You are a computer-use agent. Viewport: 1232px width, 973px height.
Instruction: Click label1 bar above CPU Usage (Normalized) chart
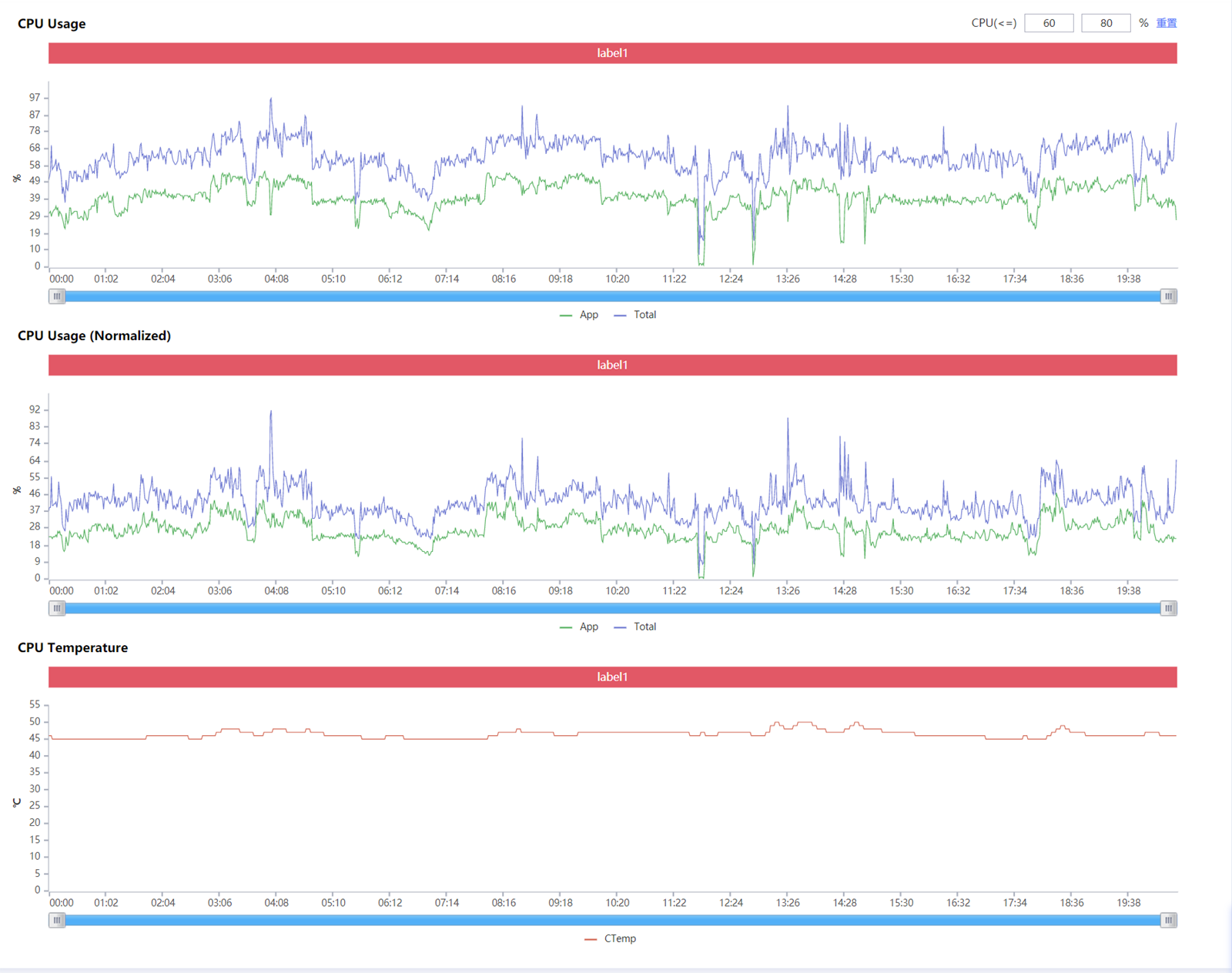(x=612, y=365)
